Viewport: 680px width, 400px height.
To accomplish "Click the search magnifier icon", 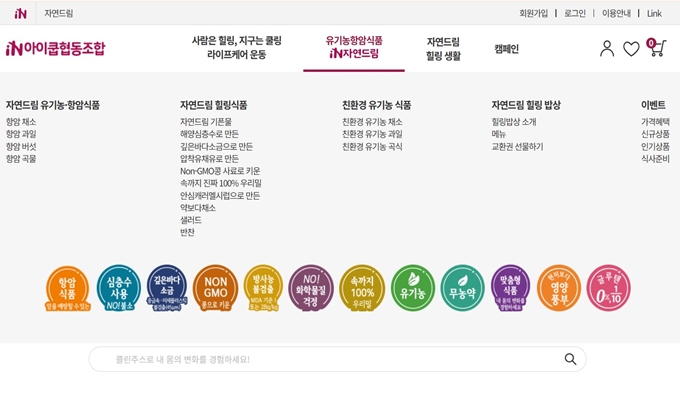I will click(570, 359).
